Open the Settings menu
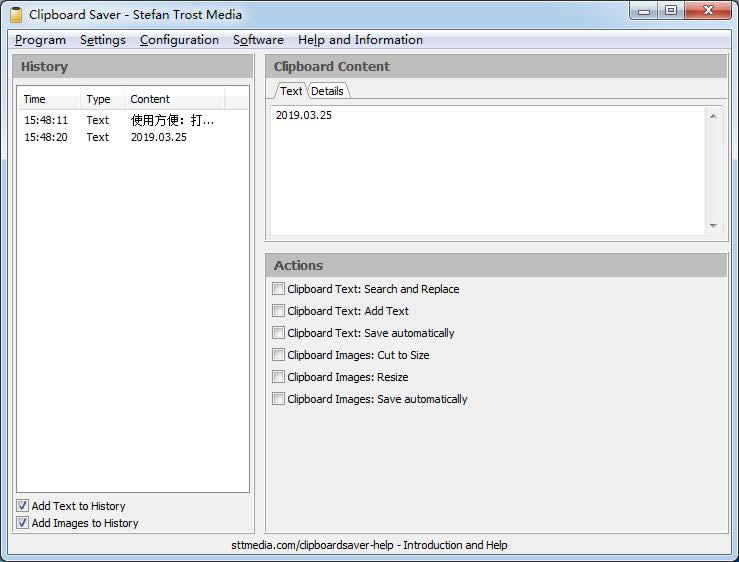This screenshot has width=739, height=562. [x=103, y=40]
